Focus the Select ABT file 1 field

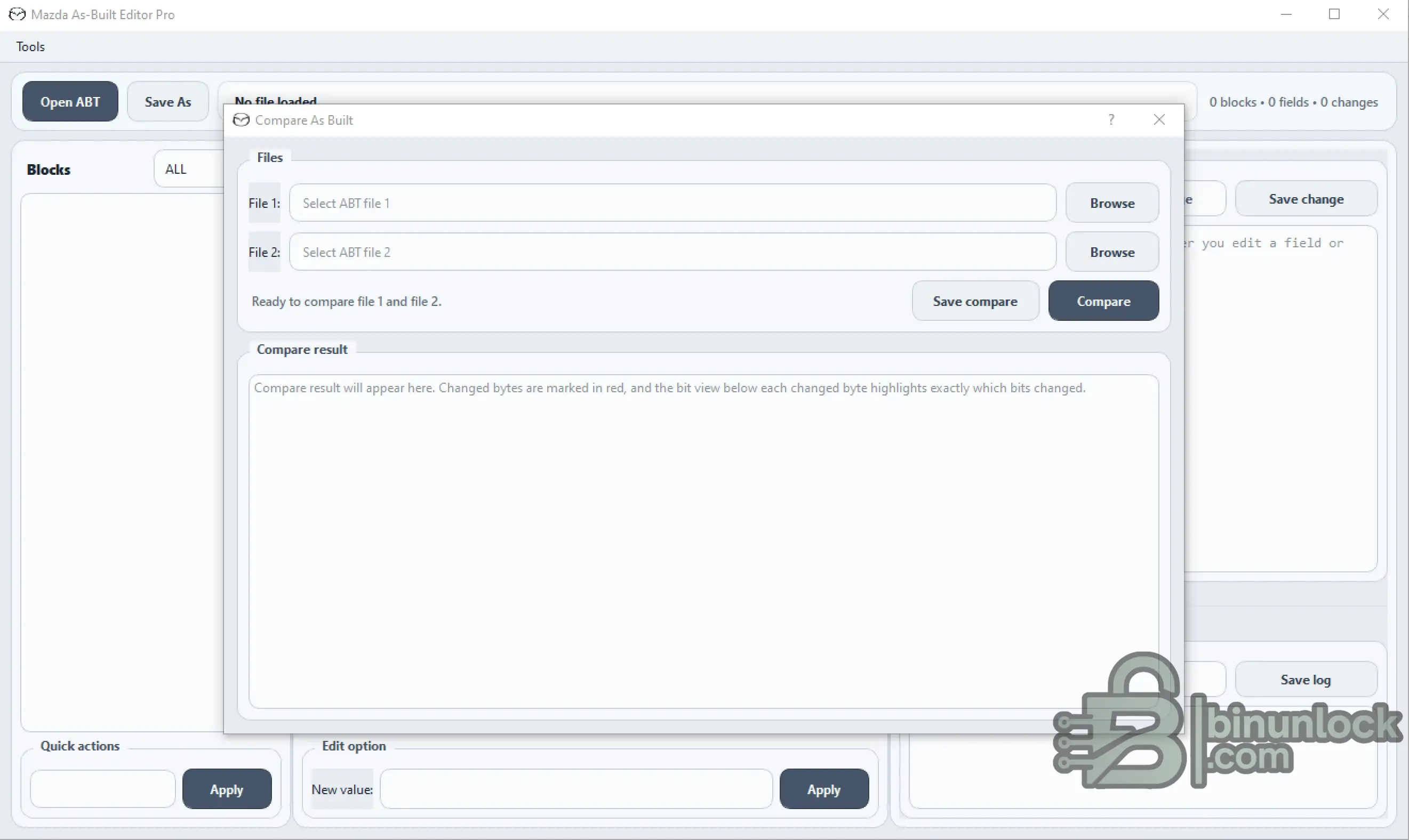pyautogui.click(x=673, y=203)
